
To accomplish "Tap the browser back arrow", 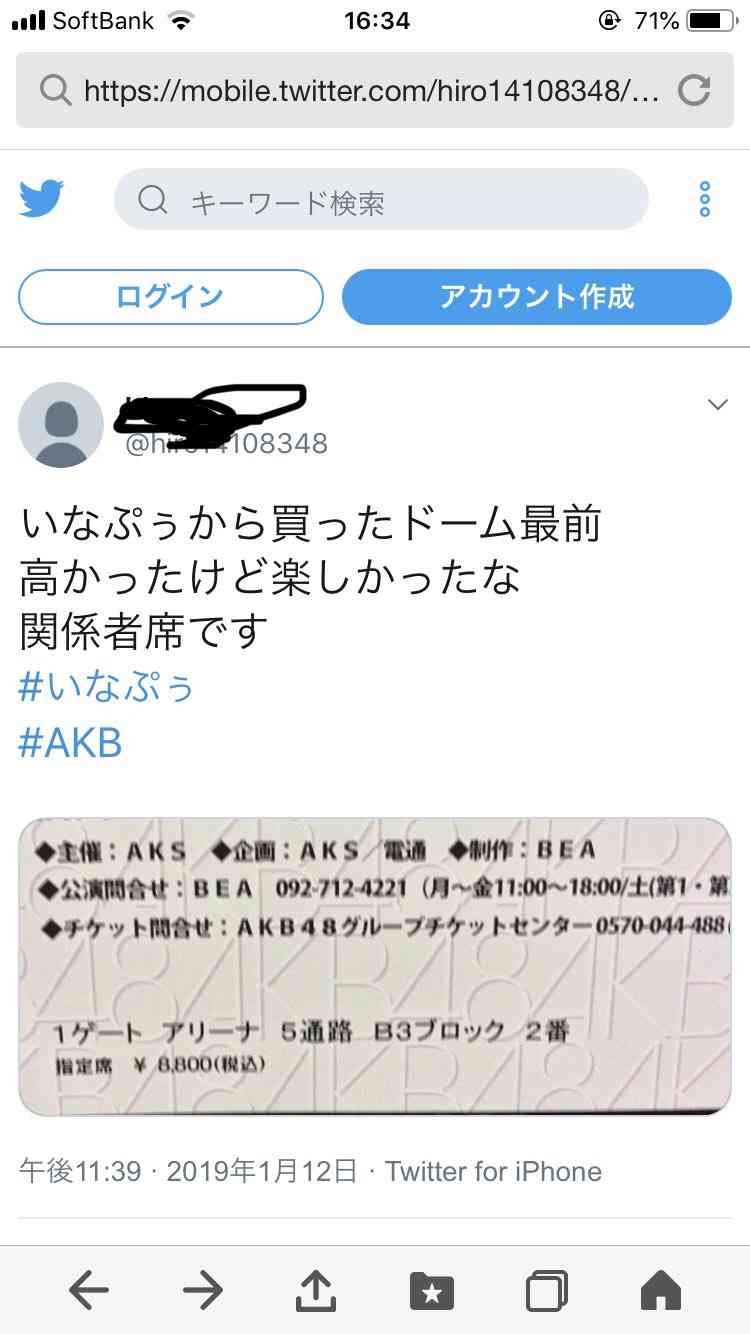I will click(x=89, y=1291).
